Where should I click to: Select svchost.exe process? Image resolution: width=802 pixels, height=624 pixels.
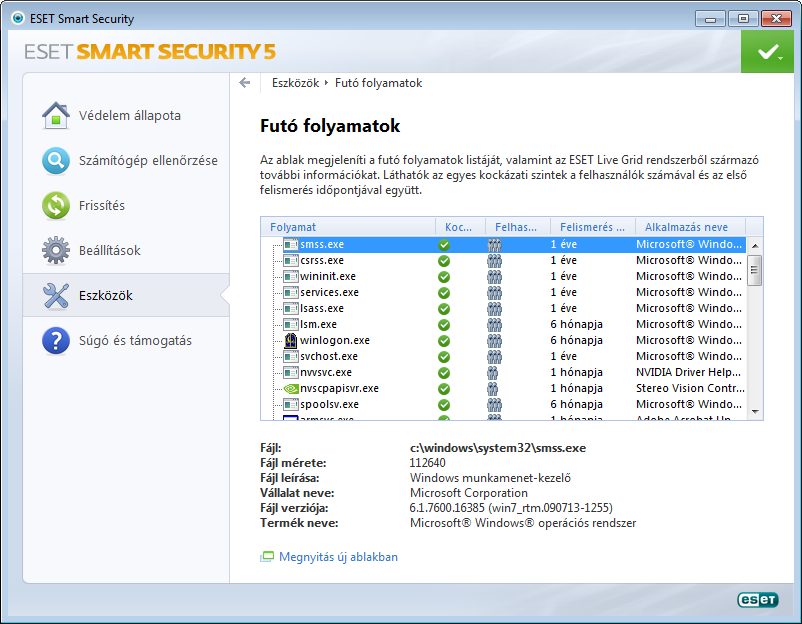click(503, 356)
